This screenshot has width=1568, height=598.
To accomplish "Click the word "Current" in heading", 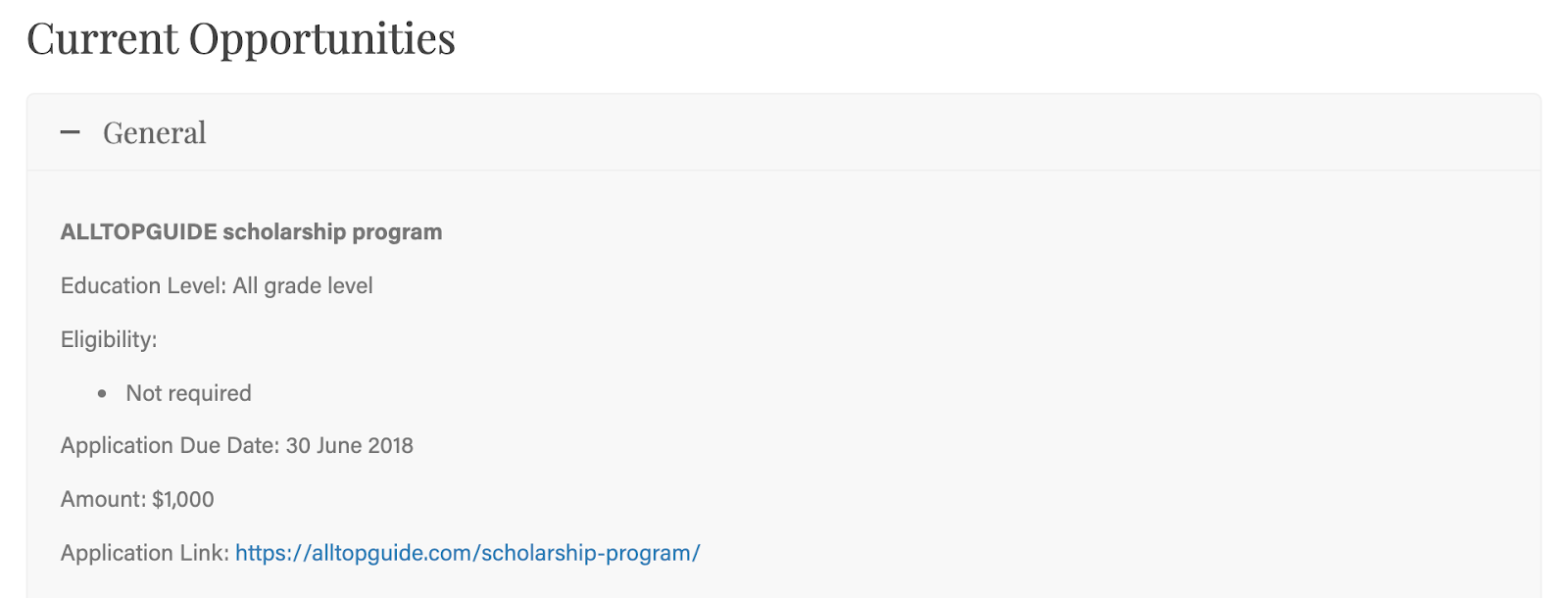I will coord(102,39).
